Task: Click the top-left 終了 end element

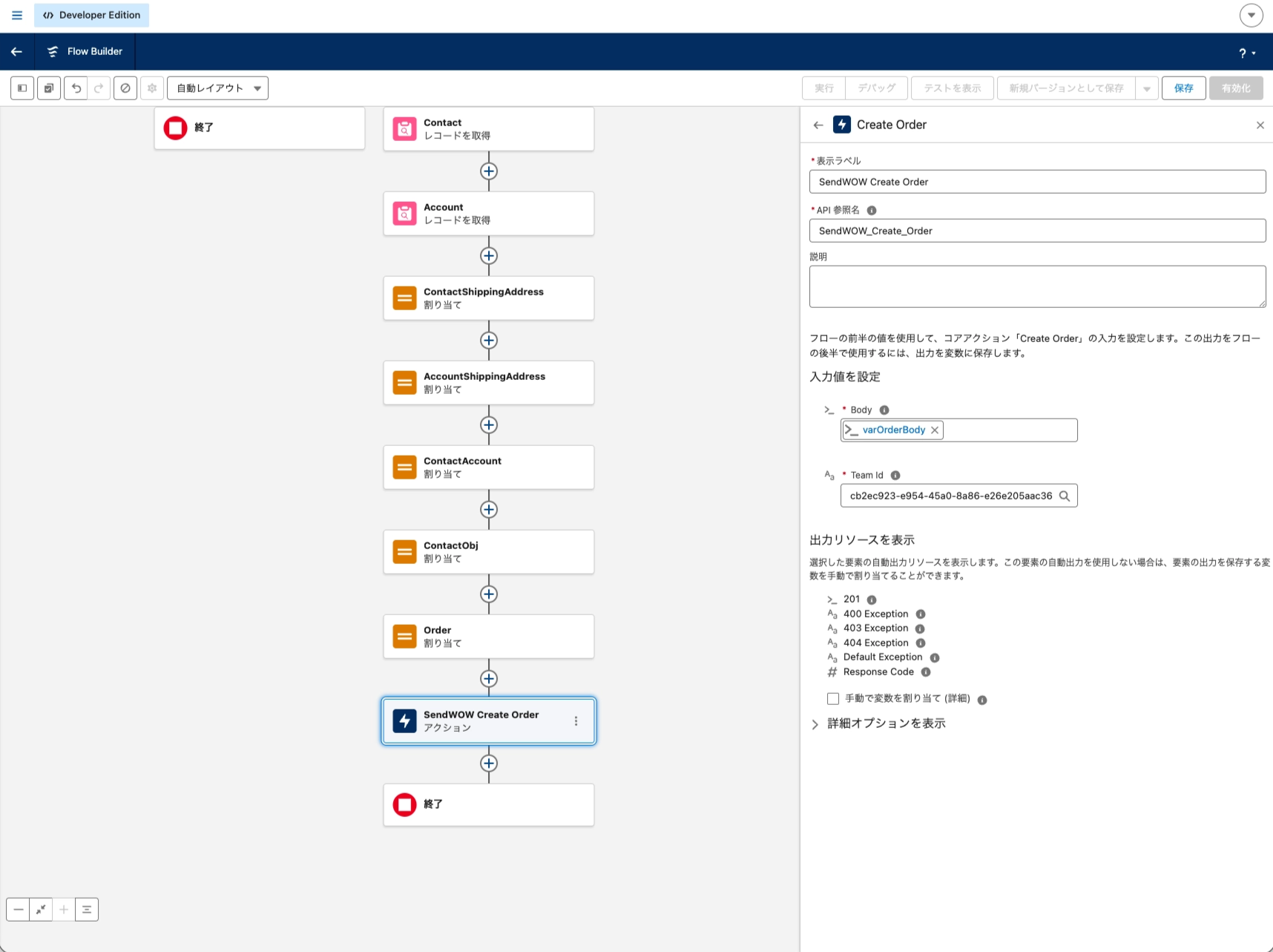Action: point(260,128)
